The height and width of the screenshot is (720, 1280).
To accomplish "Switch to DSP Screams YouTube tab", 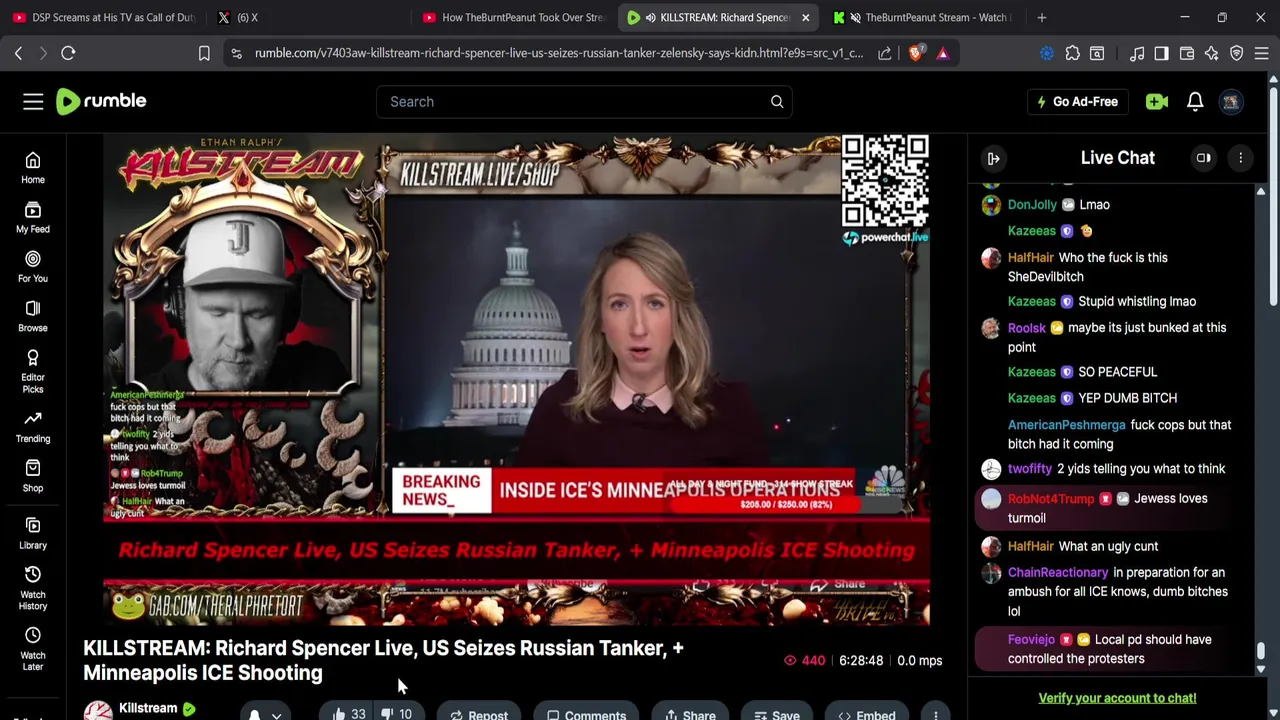I will (x=103, y=17).
